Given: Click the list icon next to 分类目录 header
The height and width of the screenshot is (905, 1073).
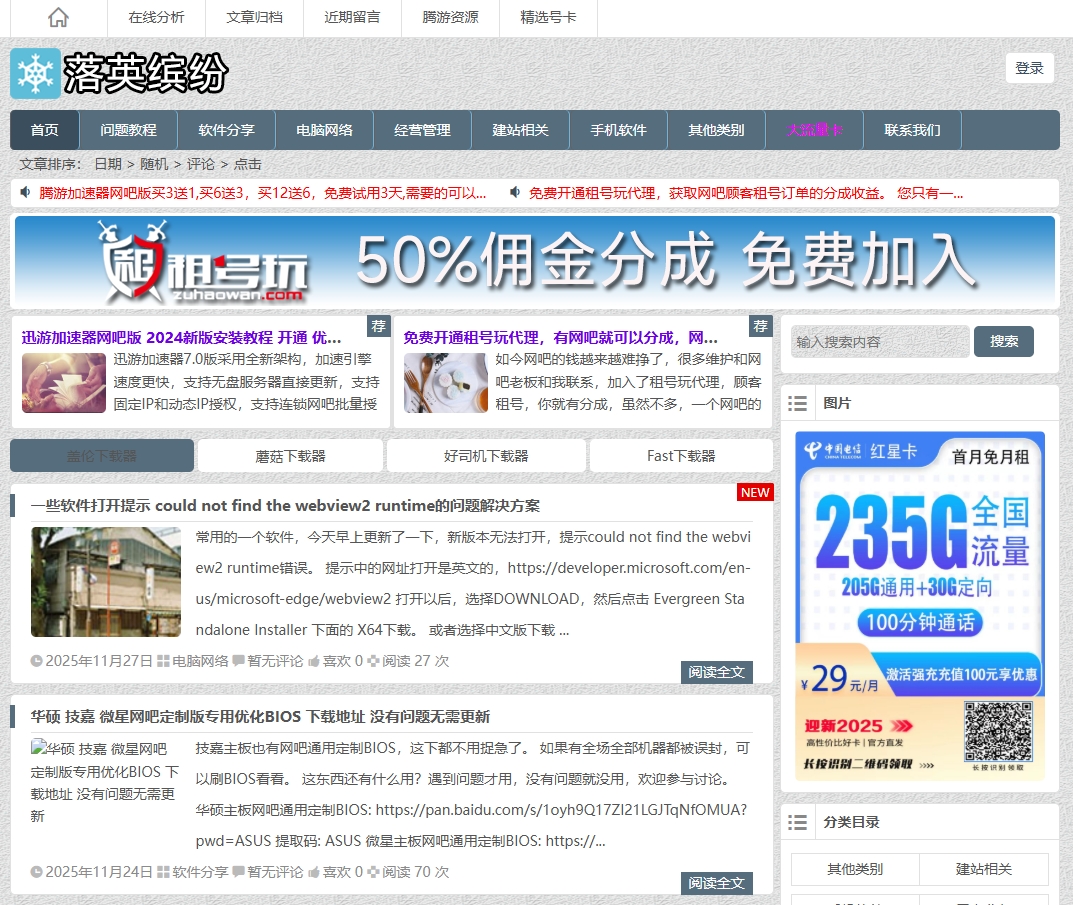Looking at the screenshot, I should 798,822.
